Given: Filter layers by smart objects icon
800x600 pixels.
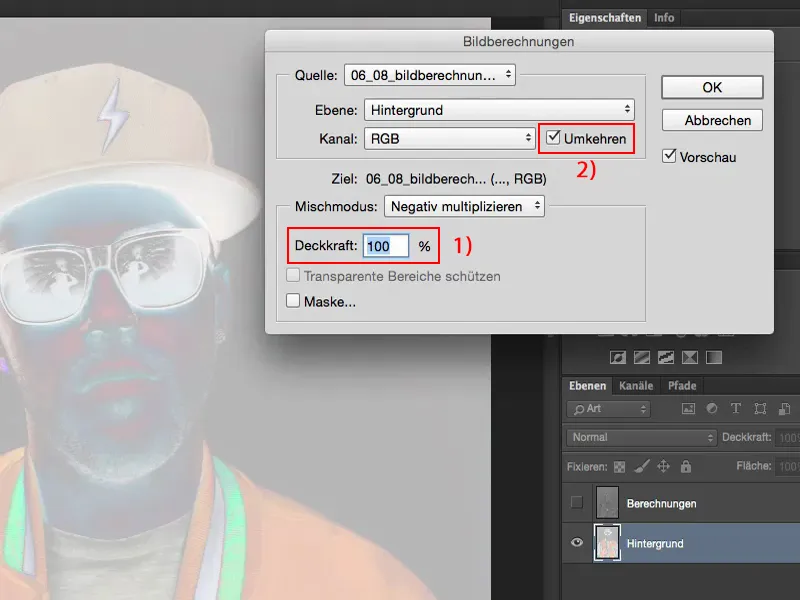Looking at the screenshot, I should coord(784,409).
